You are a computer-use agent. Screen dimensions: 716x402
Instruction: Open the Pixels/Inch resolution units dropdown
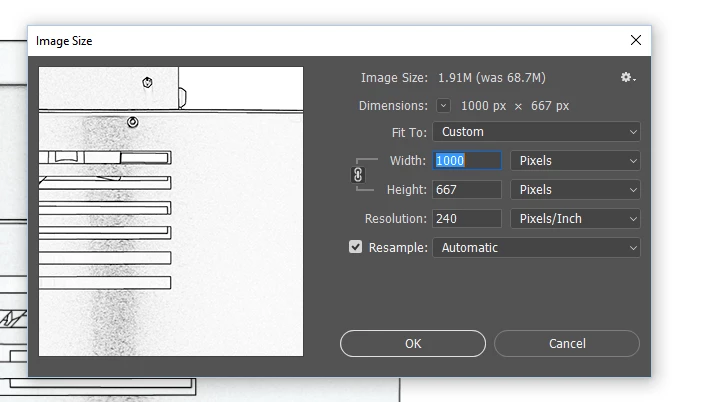(575, 219)
